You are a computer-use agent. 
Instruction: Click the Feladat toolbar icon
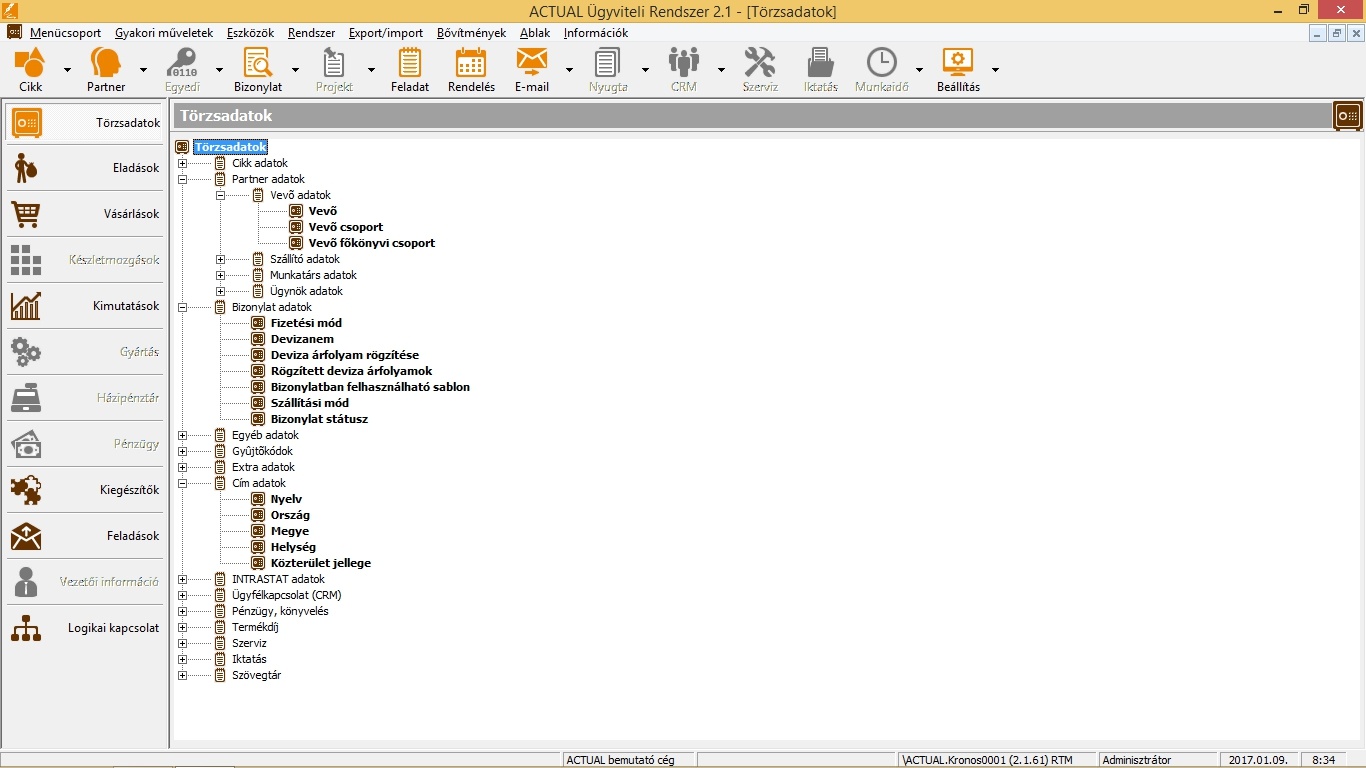coord(409,69)
